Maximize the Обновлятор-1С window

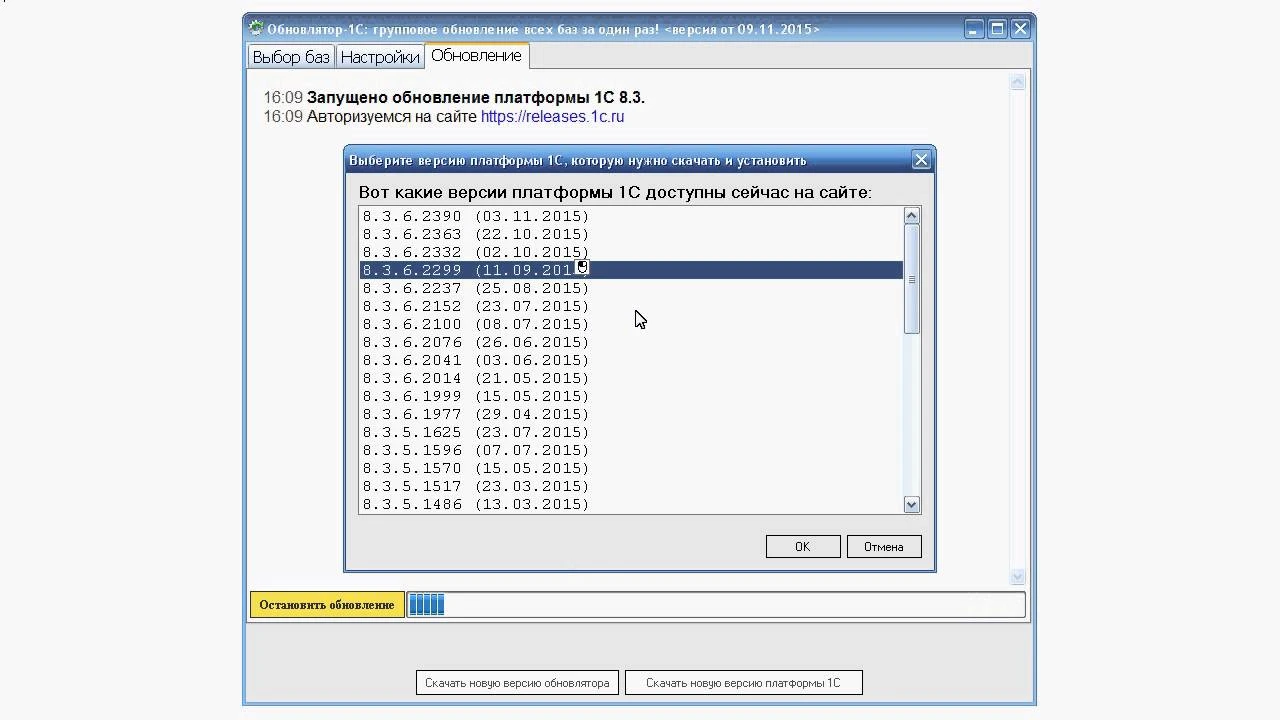click(998, 29)
